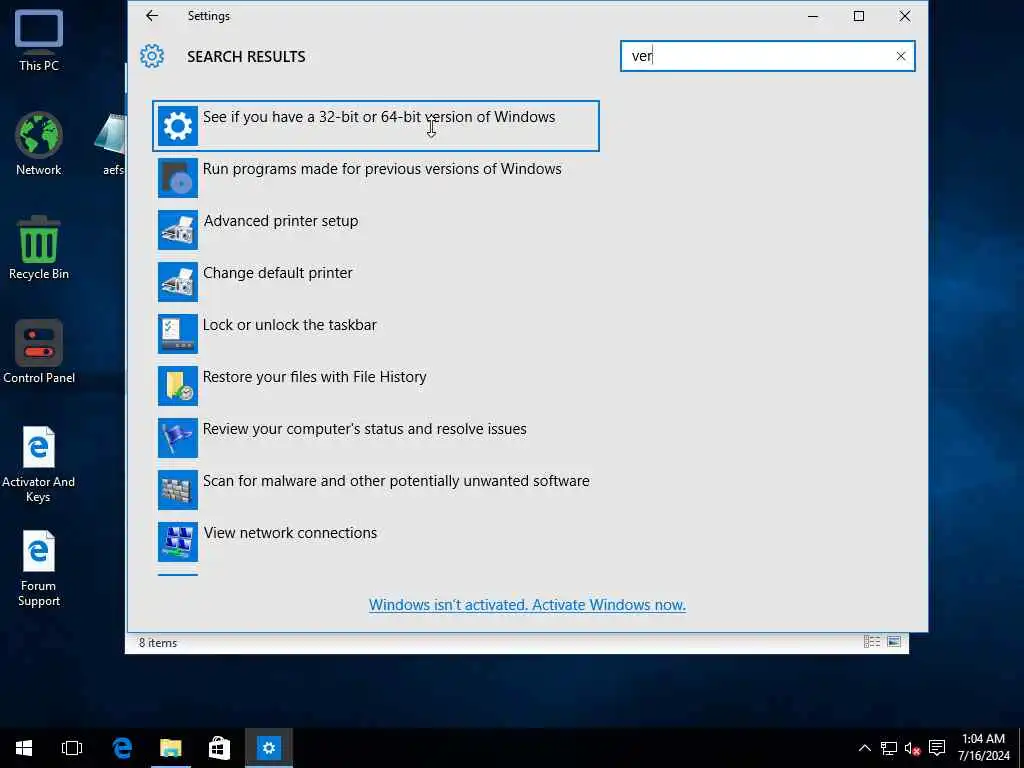
Task: Open 'View network connections' result
Action: 376,541
